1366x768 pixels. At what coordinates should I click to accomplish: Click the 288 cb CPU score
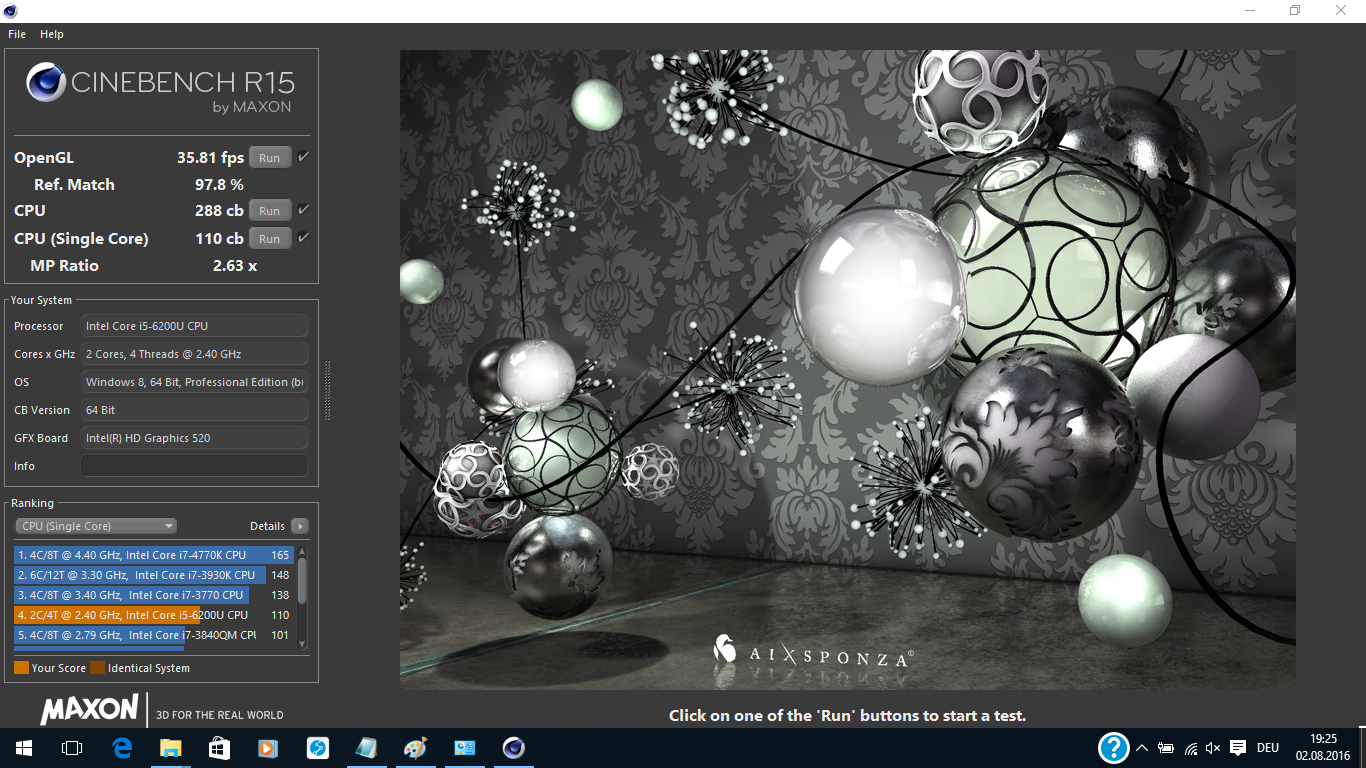click(219, 211)
